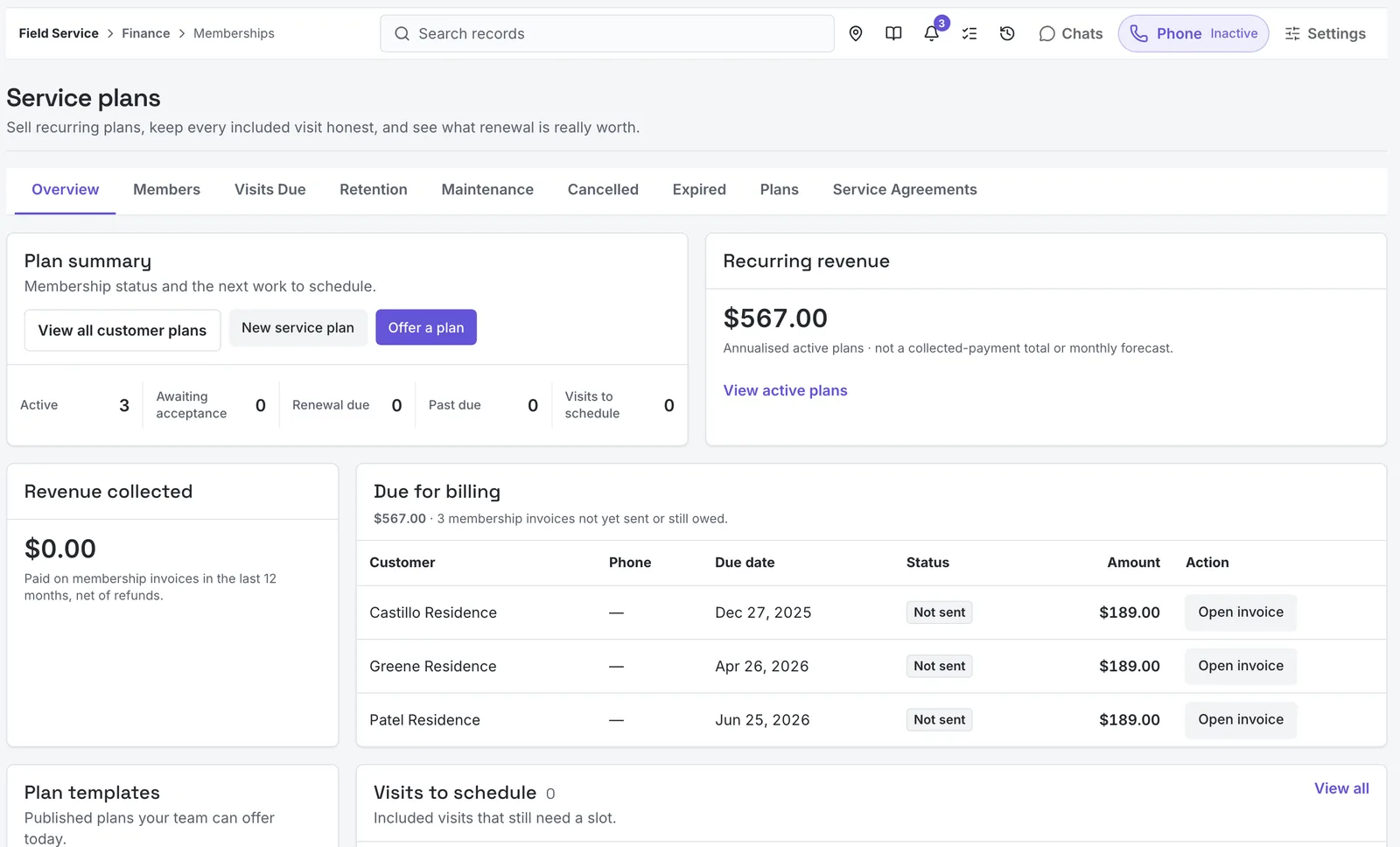Switch to the Members tab
Viewport: 1400px width, 847px height.
166,190
